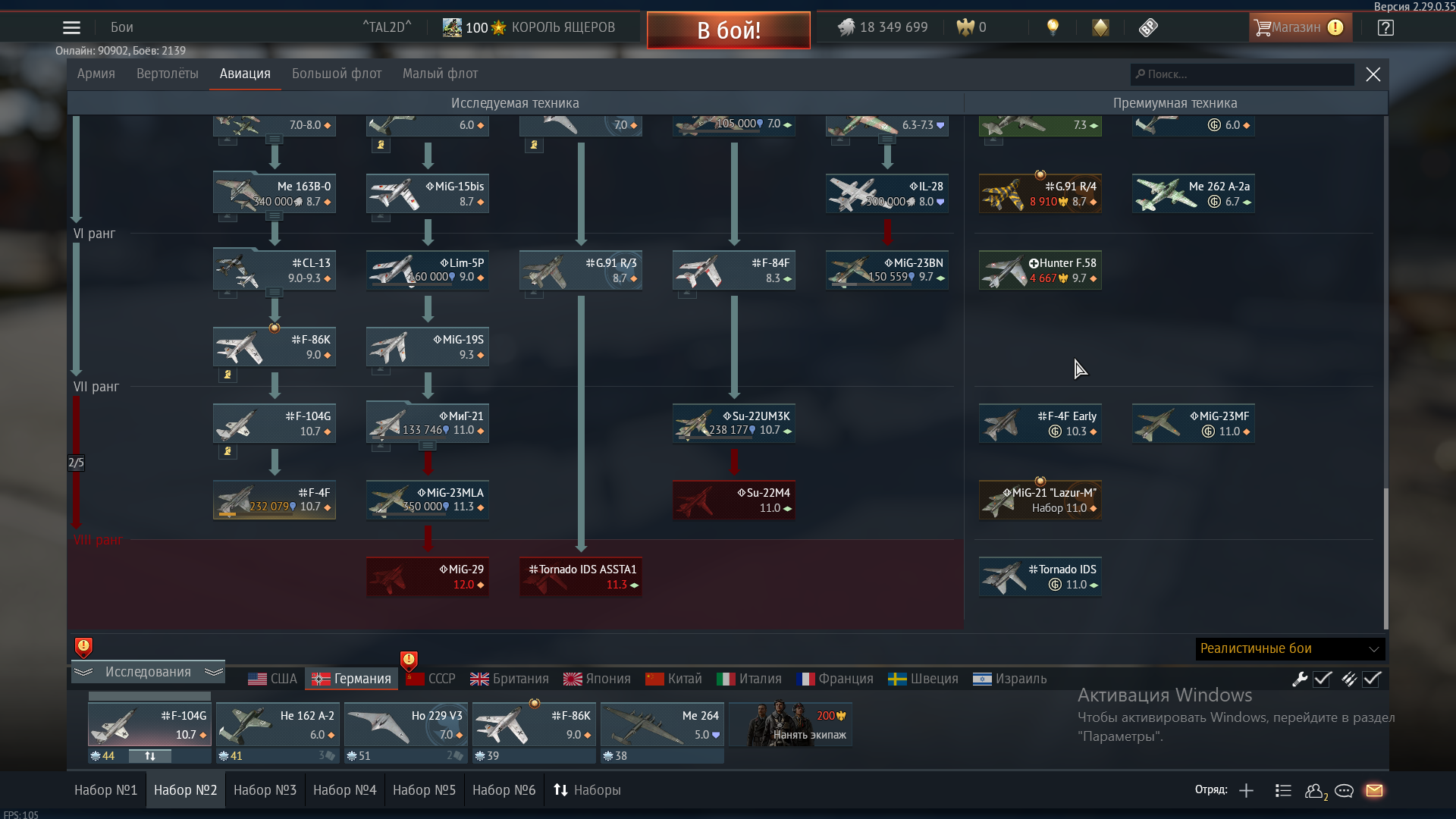Click the red alert badge above СССР
Image resolution: width=1456 pixels, height=819 pixels.
pyautogui.click(x=409, y=660)
